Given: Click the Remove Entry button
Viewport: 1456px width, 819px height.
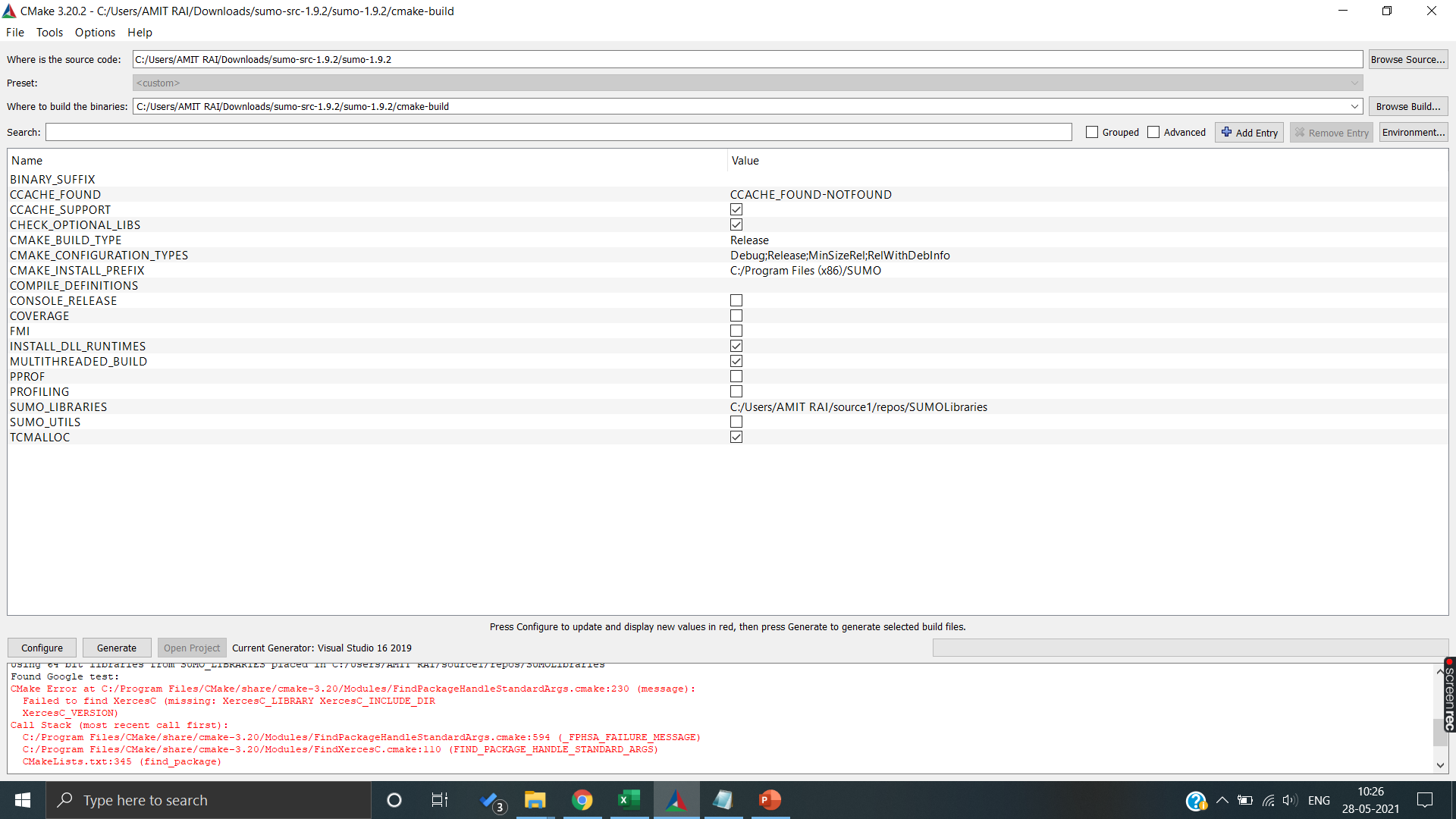Looking at the screenshot, I should tap(1331, 133).
